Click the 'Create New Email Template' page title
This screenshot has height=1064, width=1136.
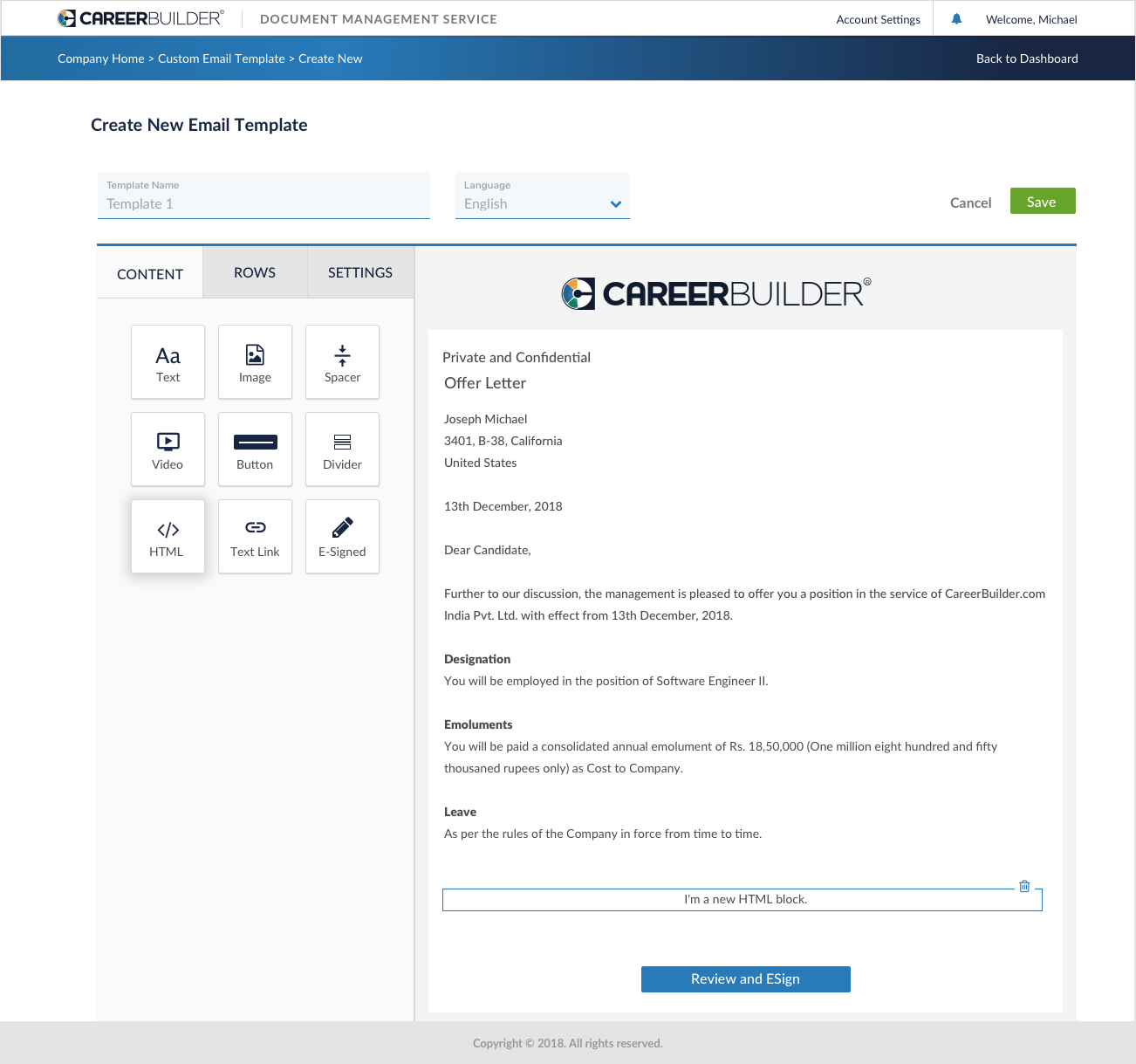point(199,125)
